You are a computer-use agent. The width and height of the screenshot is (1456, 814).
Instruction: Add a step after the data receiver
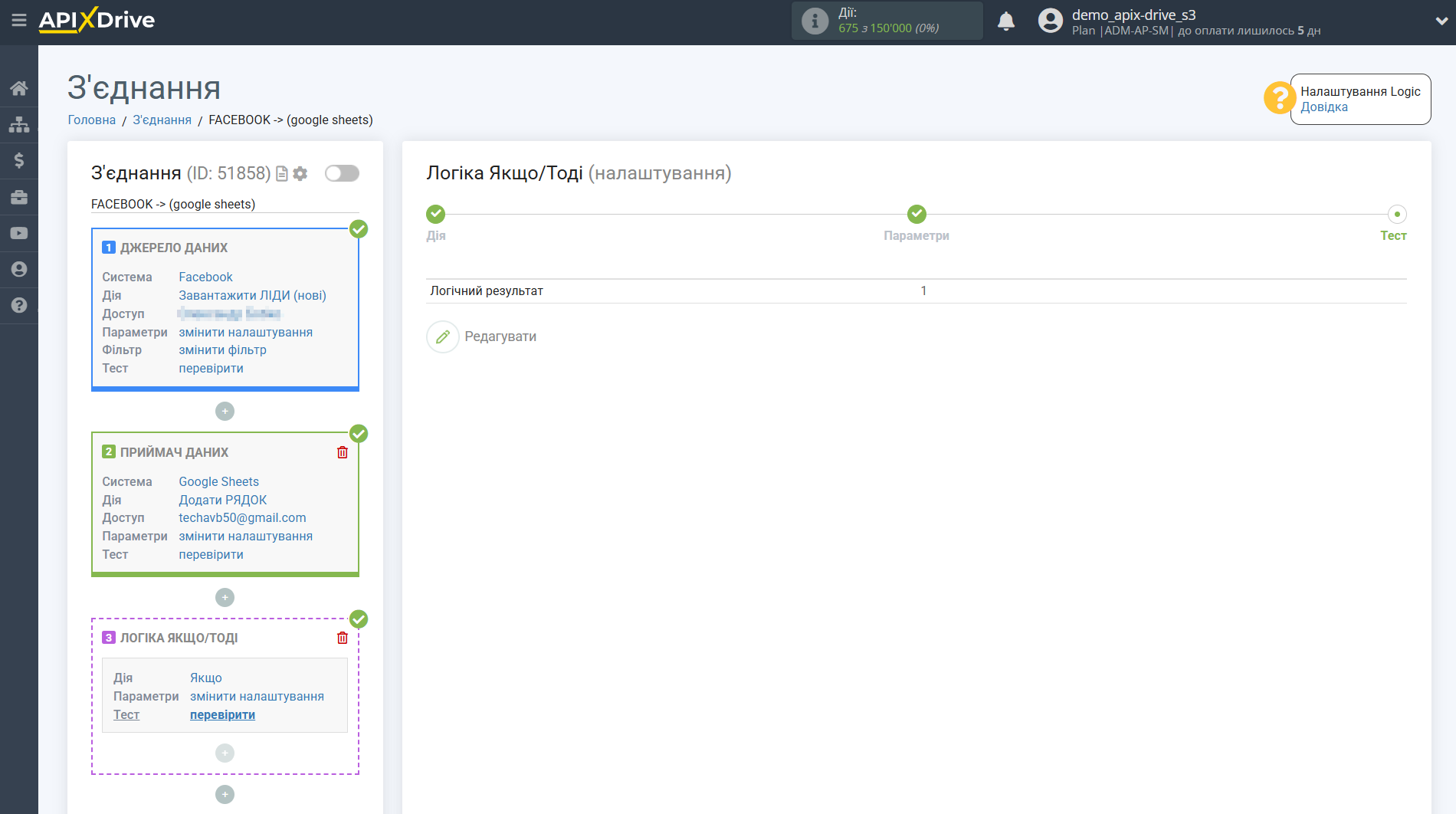click(x=225, y=598)
